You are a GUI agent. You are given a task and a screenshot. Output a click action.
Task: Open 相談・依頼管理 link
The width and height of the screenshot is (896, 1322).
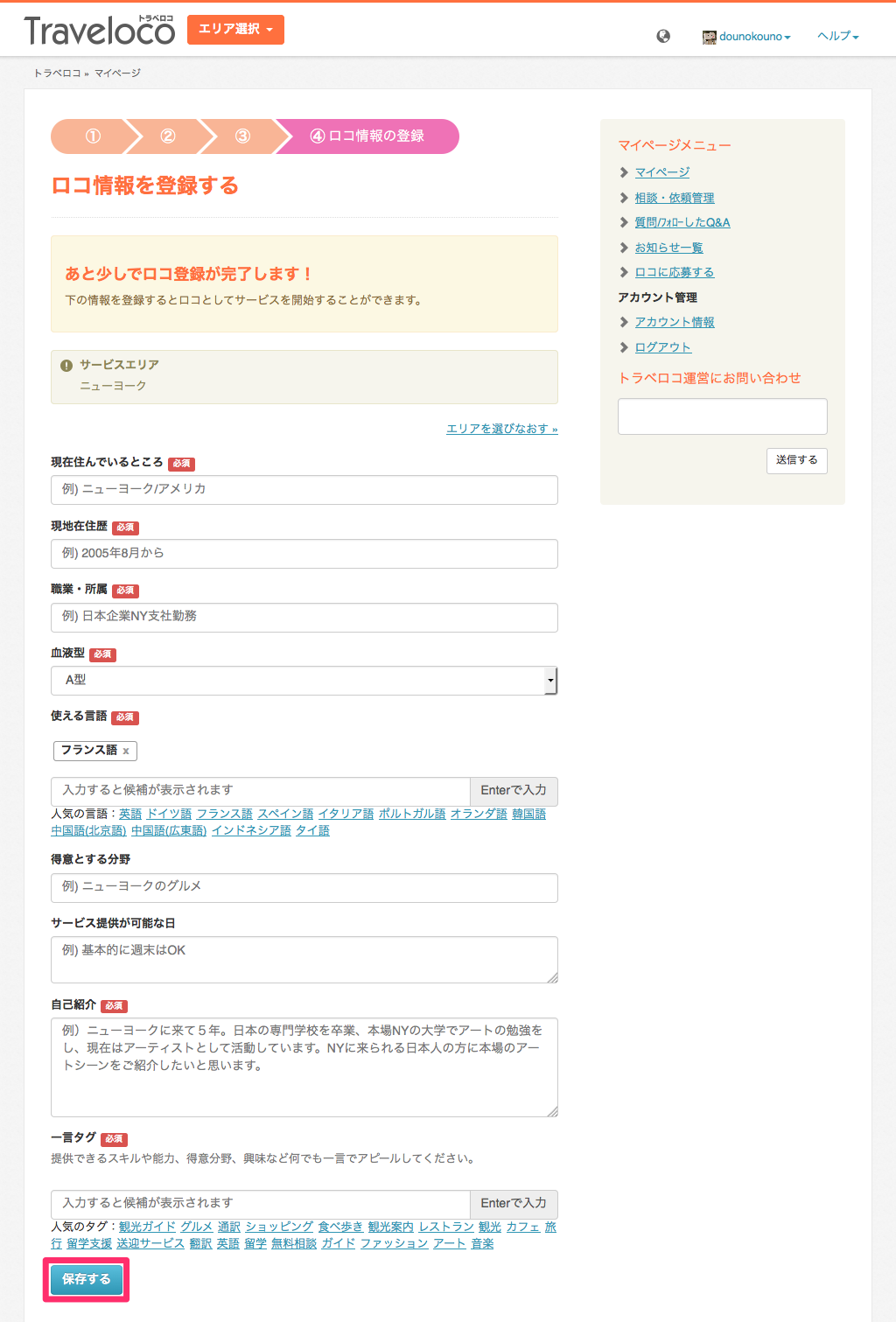pos(675,198)
